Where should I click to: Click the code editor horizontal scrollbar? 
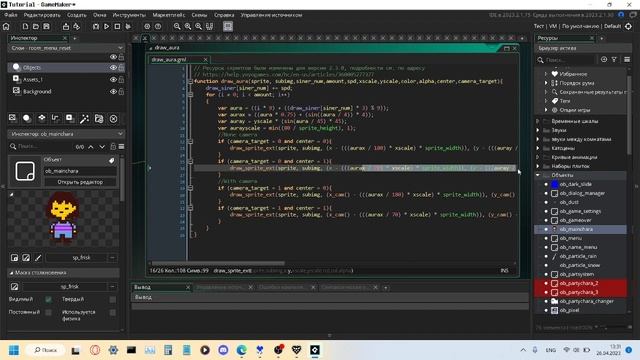pyautogui.click(x=218, y=263)
